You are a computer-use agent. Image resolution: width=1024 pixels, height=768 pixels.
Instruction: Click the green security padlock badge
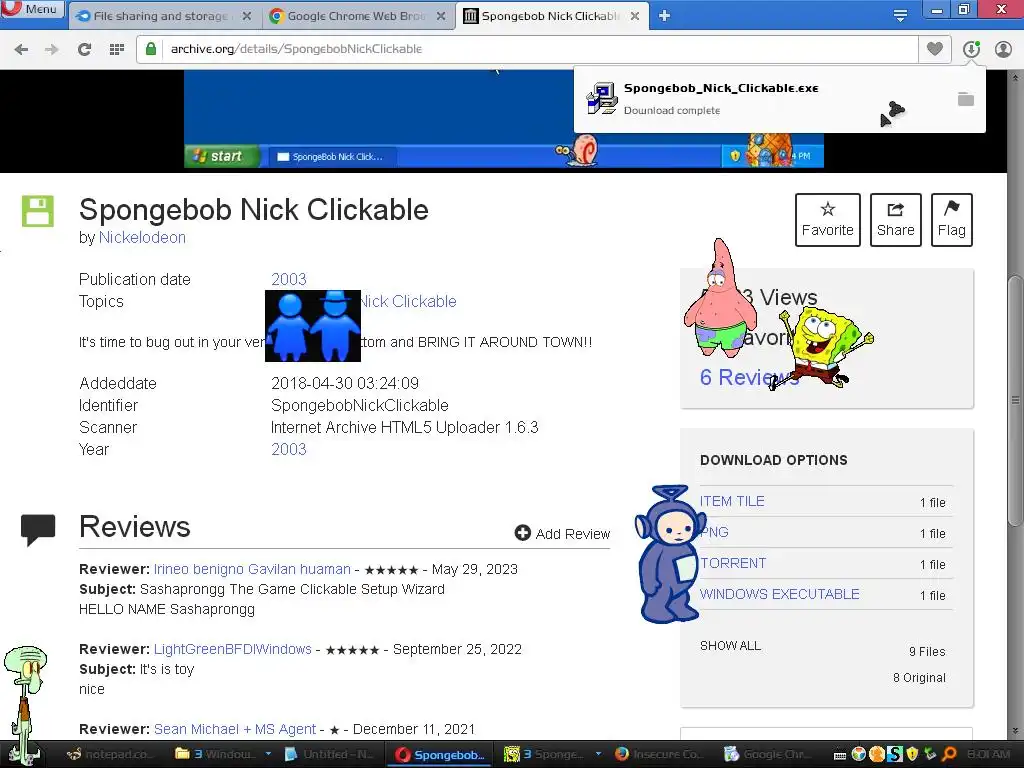point(151,49)
